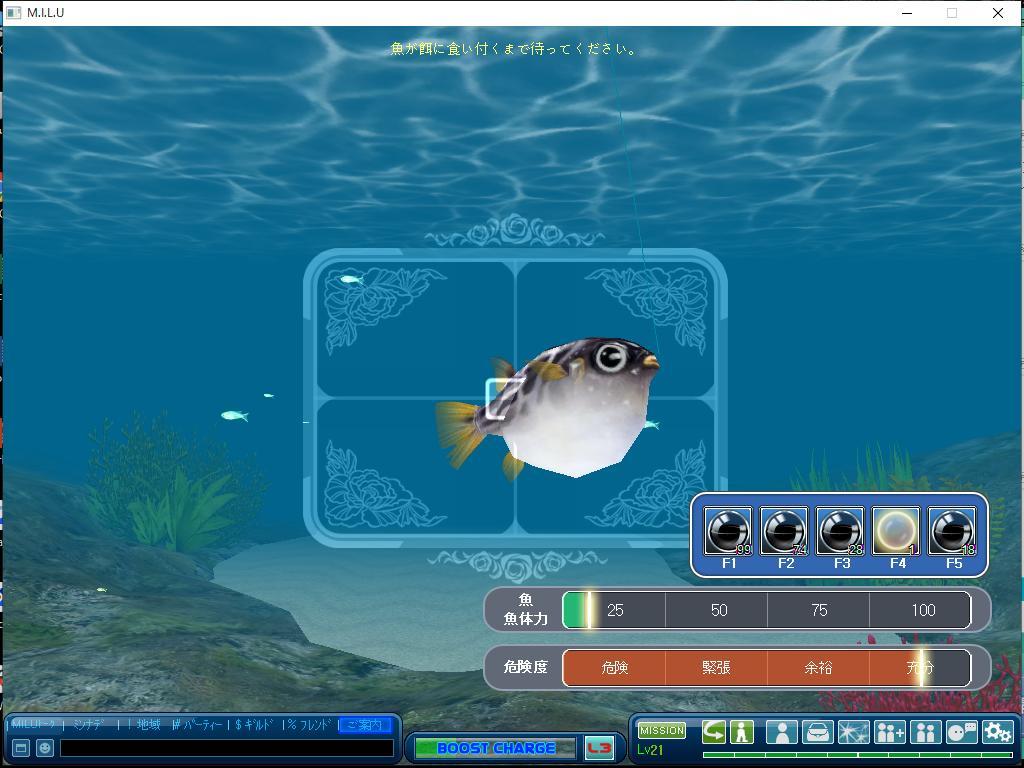Open the settings gears icon

(997, 732)
